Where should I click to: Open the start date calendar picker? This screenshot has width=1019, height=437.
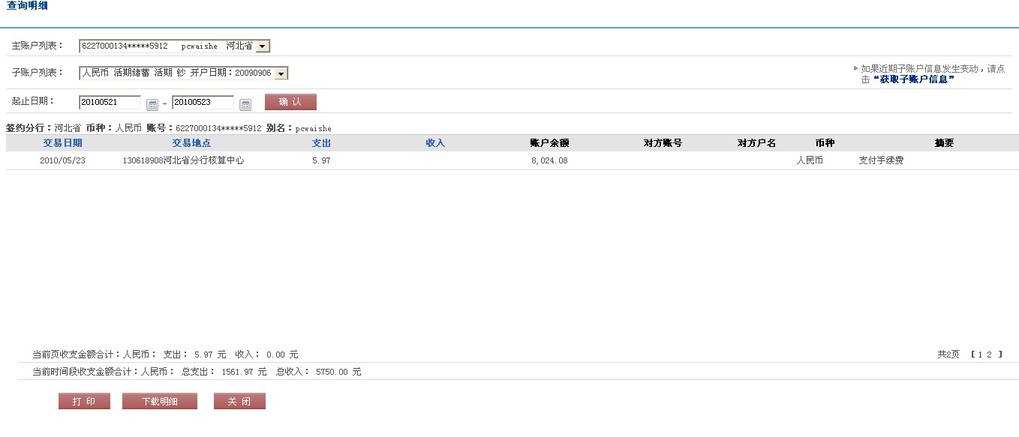tap(152, 103)
